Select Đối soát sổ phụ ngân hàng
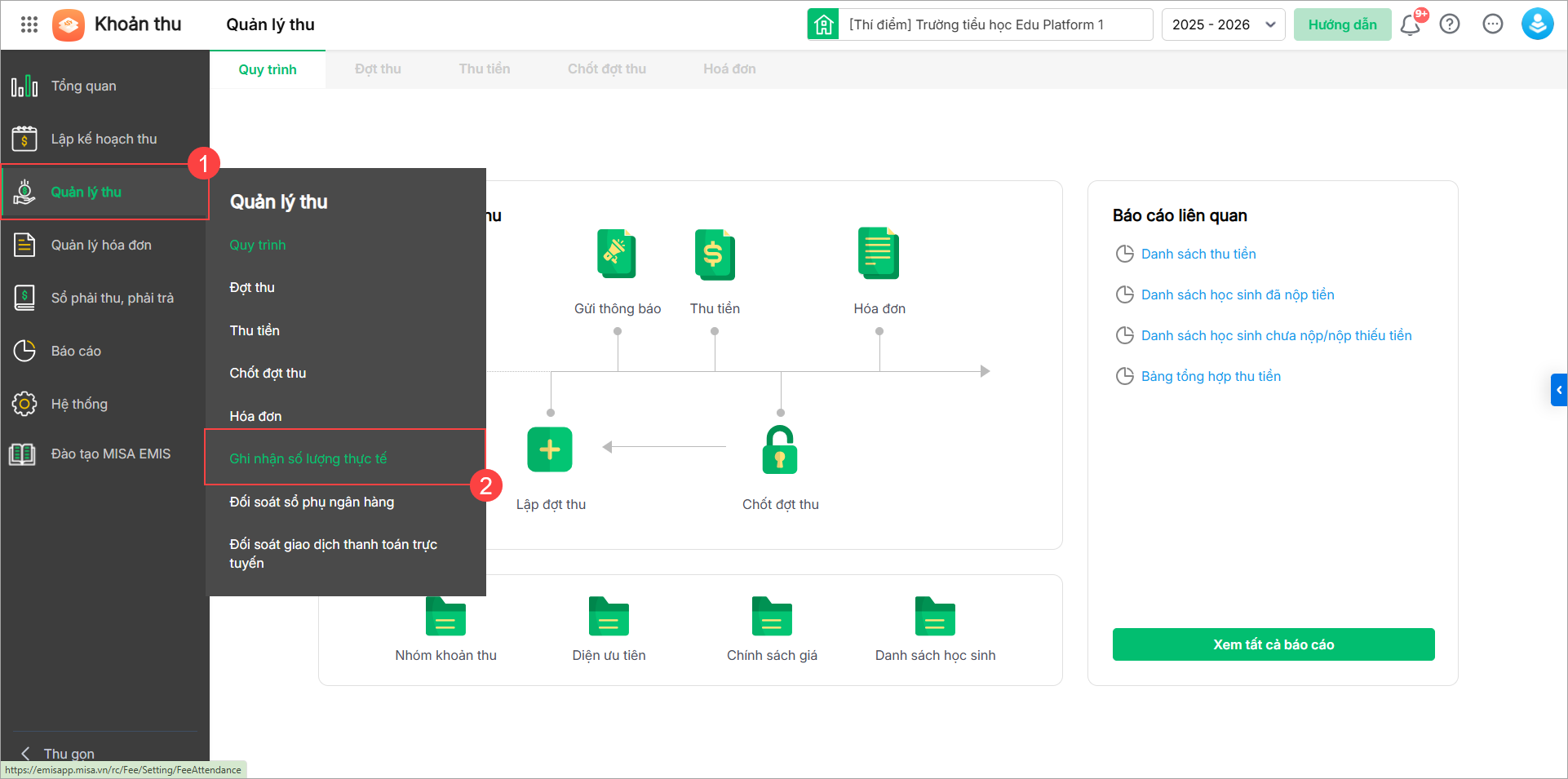1568x779 pixels. pyautogui.click(x=312, y=502)
